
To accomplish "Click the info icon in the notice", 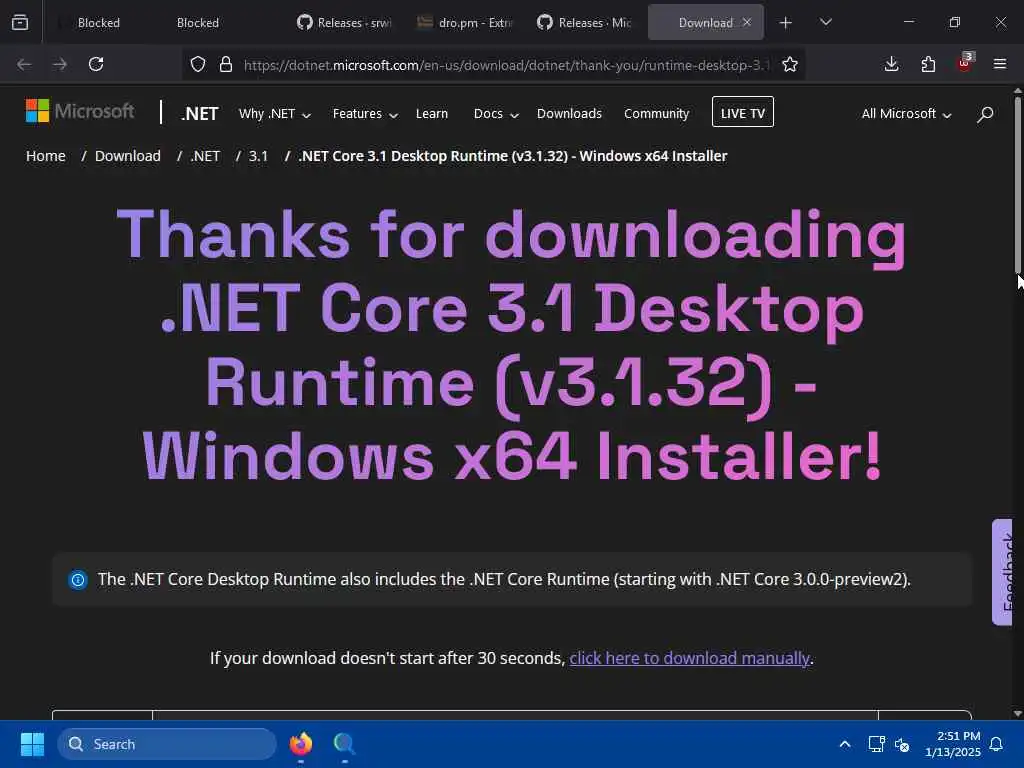I will [78, 579].
